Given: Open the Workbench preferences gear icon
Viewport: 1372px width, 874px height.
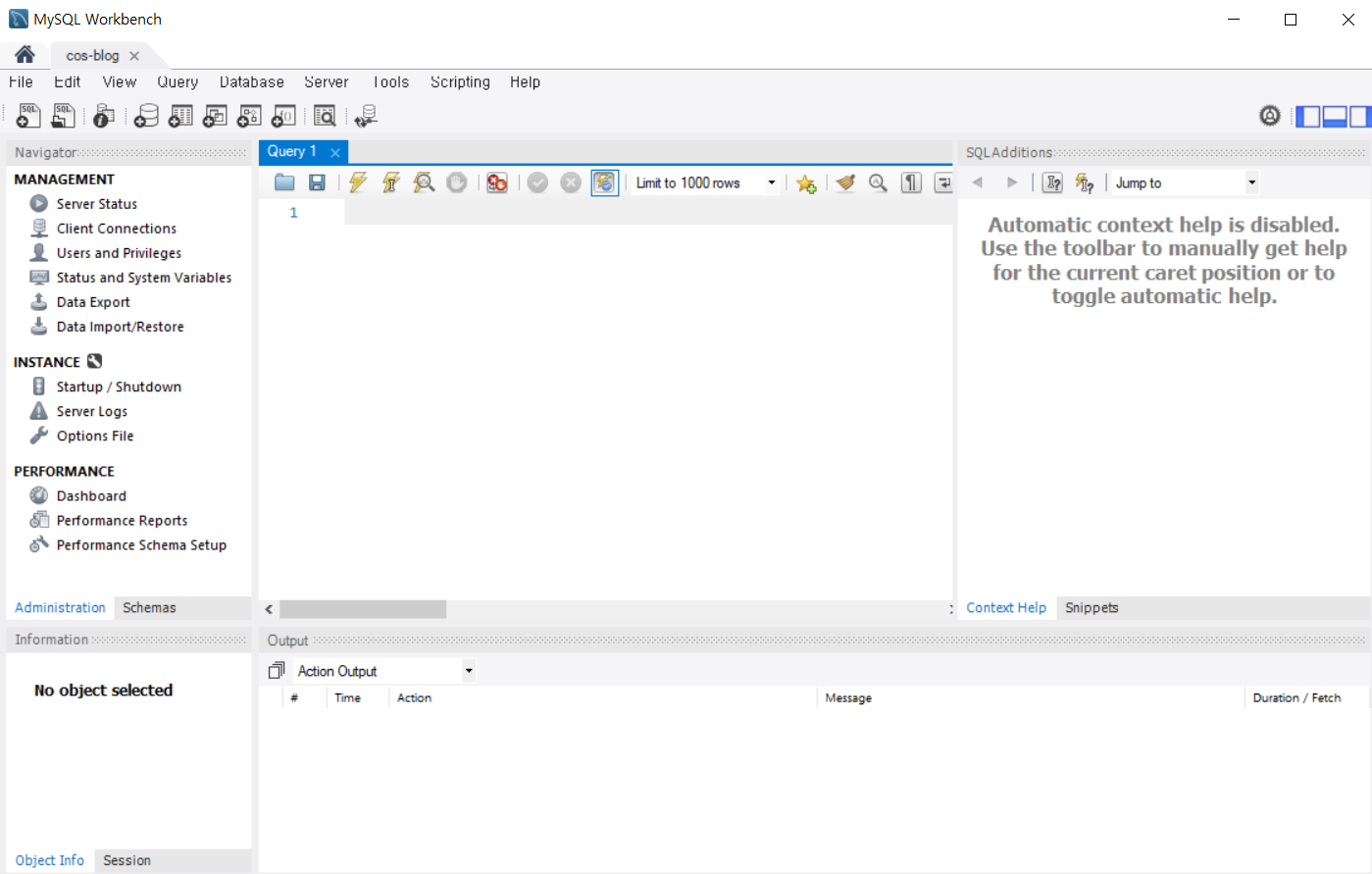Looking at the screenshot, I should coord(1270,116).
